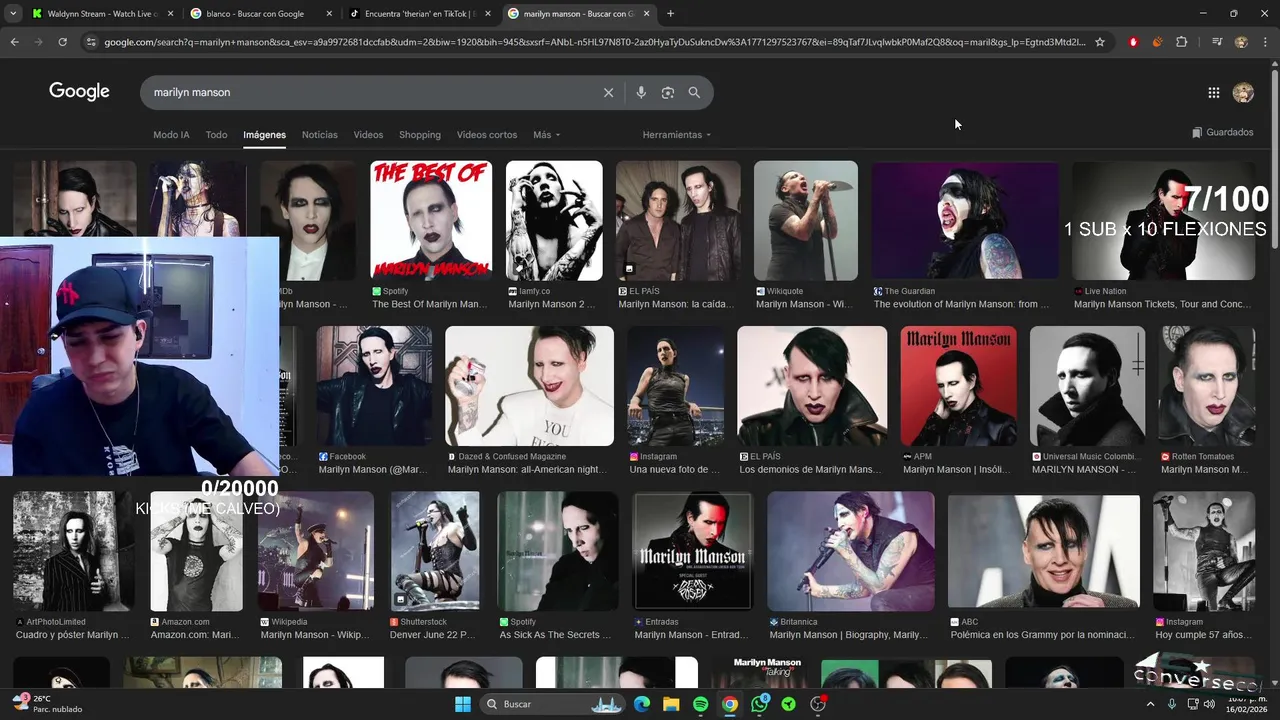The image size is (1280, 720).
Task: Switch to the Shopping tab
Action: point(420,134)
